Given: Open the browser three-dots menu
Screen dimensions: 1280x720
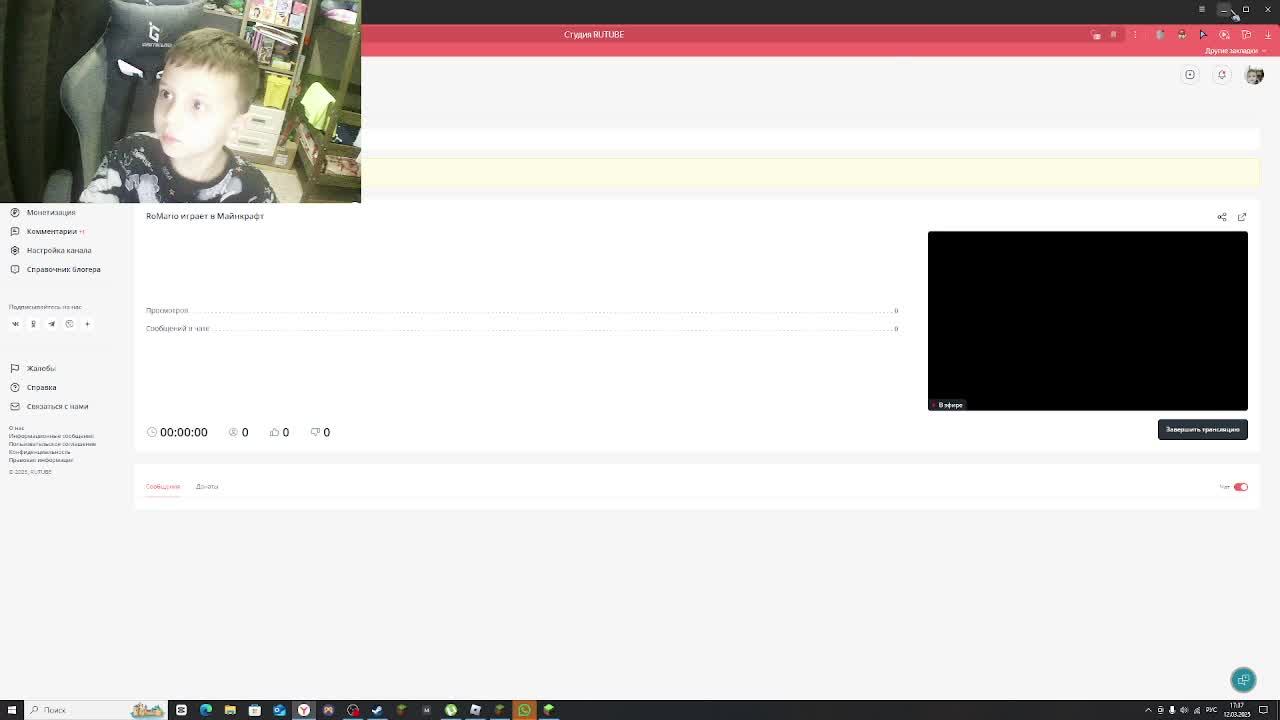Looking at the screenshot, I should (x=1135, y=35).
